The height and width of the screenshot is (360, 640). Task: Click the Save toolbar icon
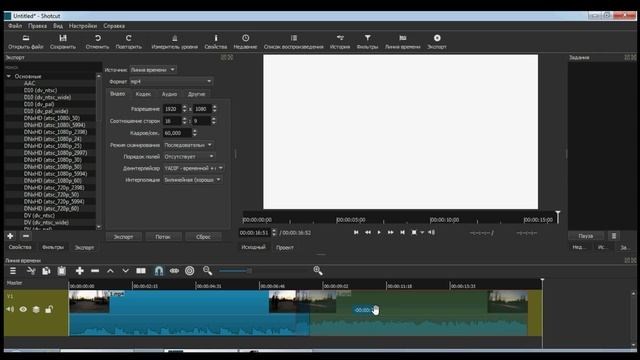[x=63, y=38]
